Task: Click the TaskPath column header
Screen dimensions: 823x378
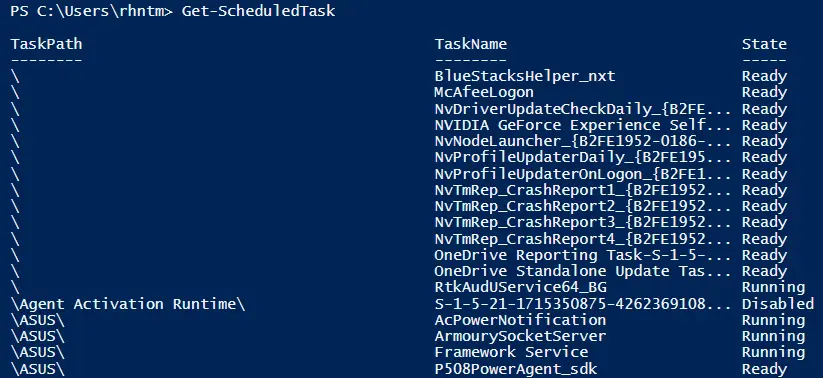Action: click(x=46, y=44)
